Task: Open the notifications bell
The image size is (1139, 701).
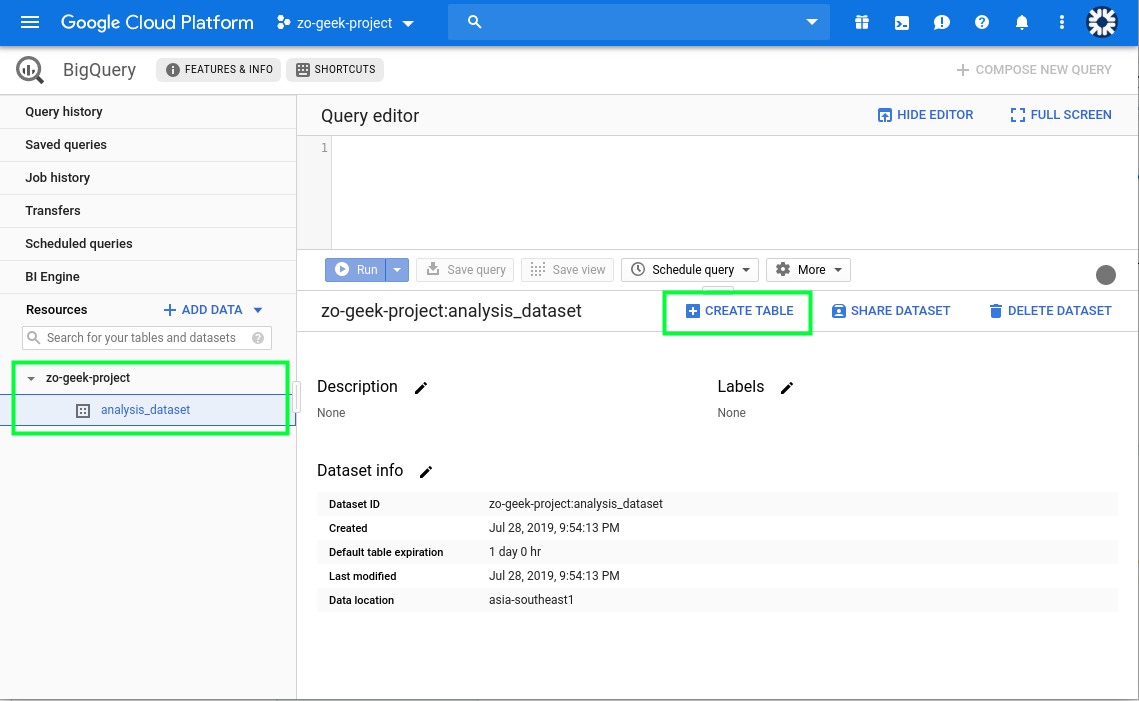Action: click(x=1022, y=22)
